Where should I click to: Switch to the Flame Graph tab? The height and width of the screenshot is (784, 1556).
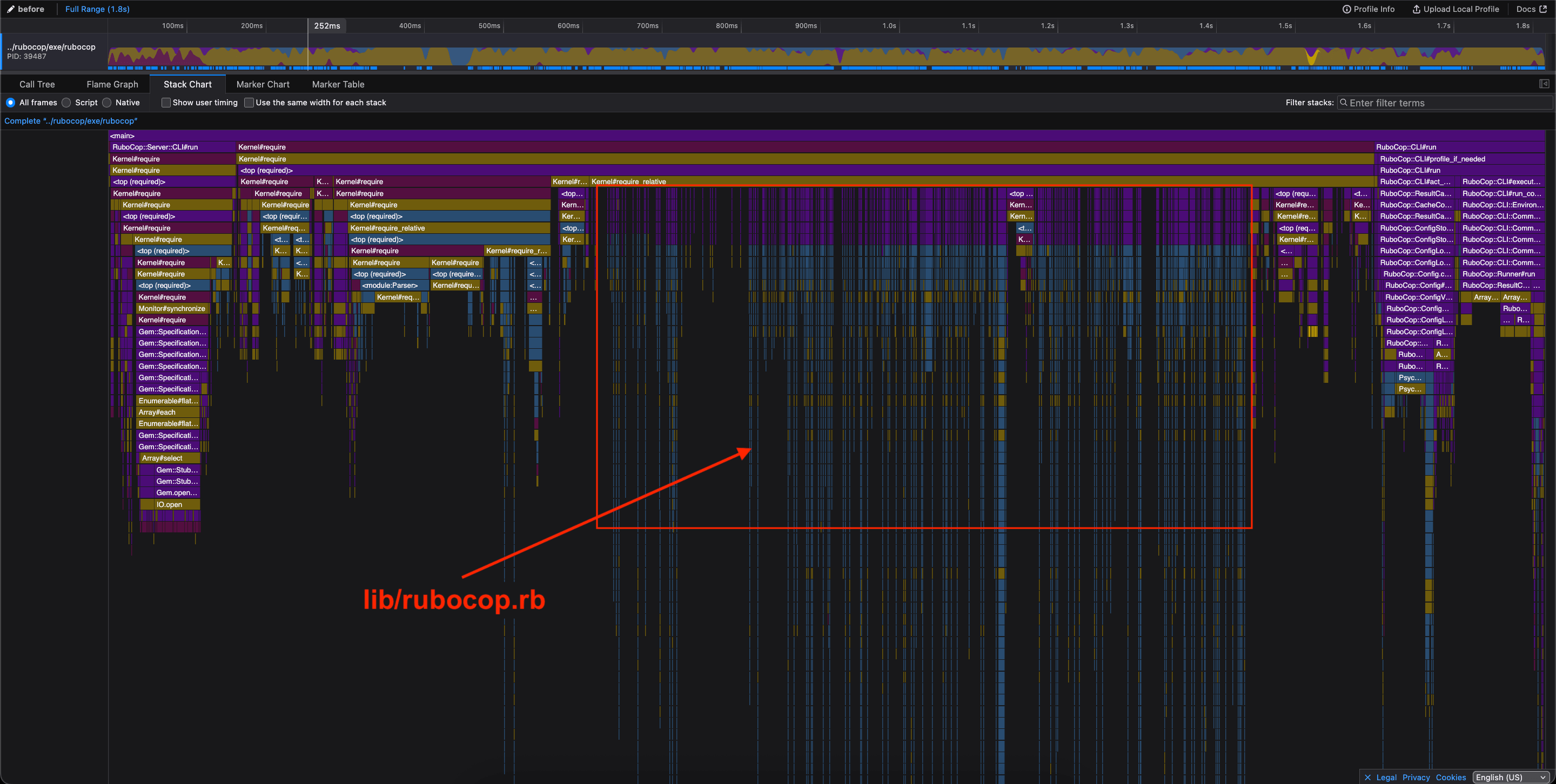(112, 84)
